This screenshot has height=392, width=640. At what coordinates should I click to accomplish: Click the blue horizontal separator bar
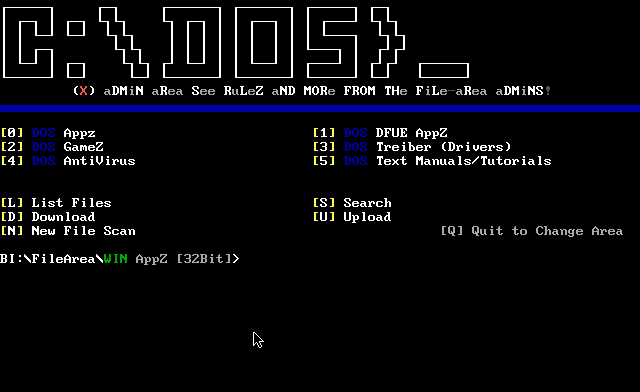pyautogui.click(x=320, y=108)
